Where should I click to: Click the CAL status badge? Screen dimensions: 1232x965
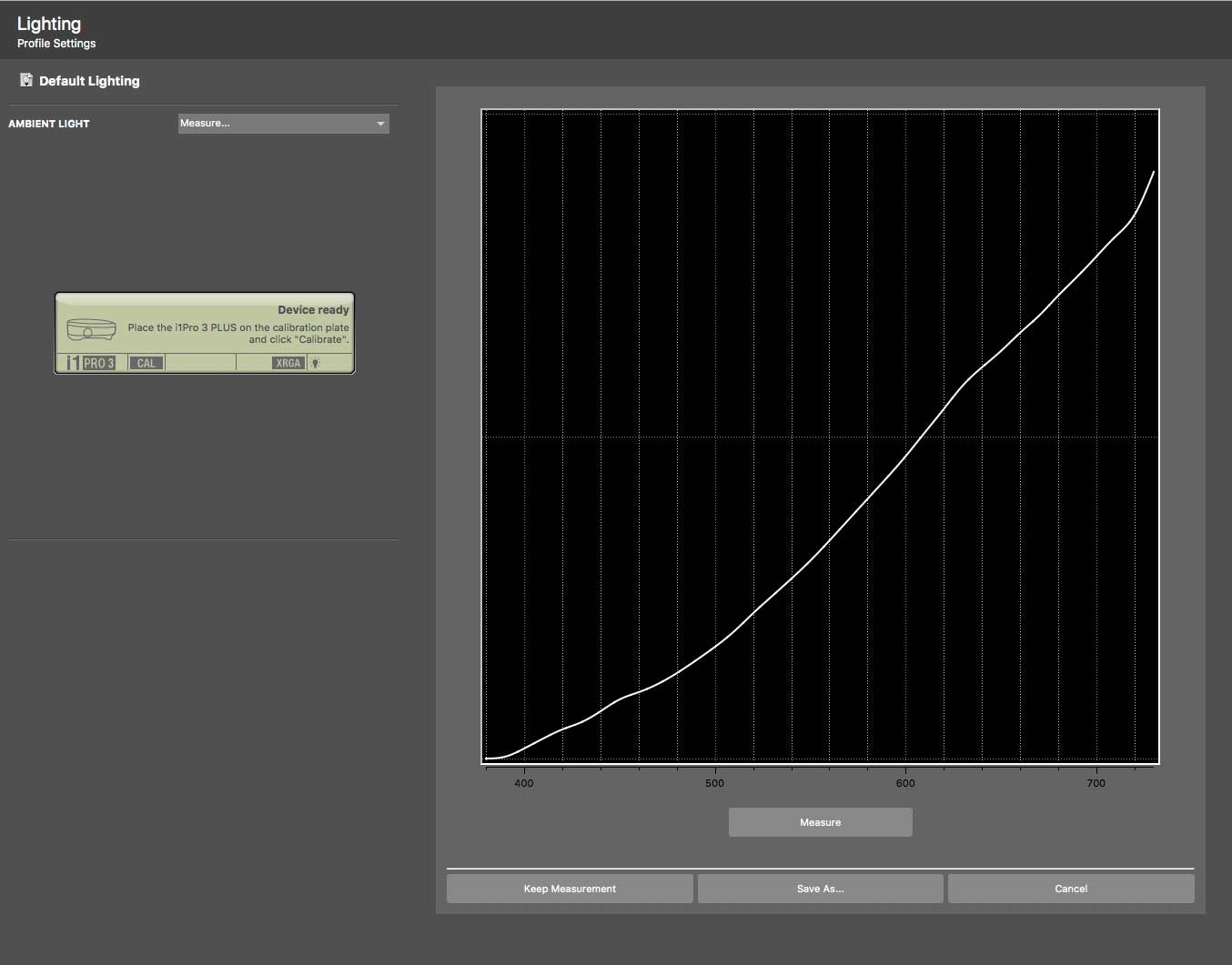tap(146, 363)
